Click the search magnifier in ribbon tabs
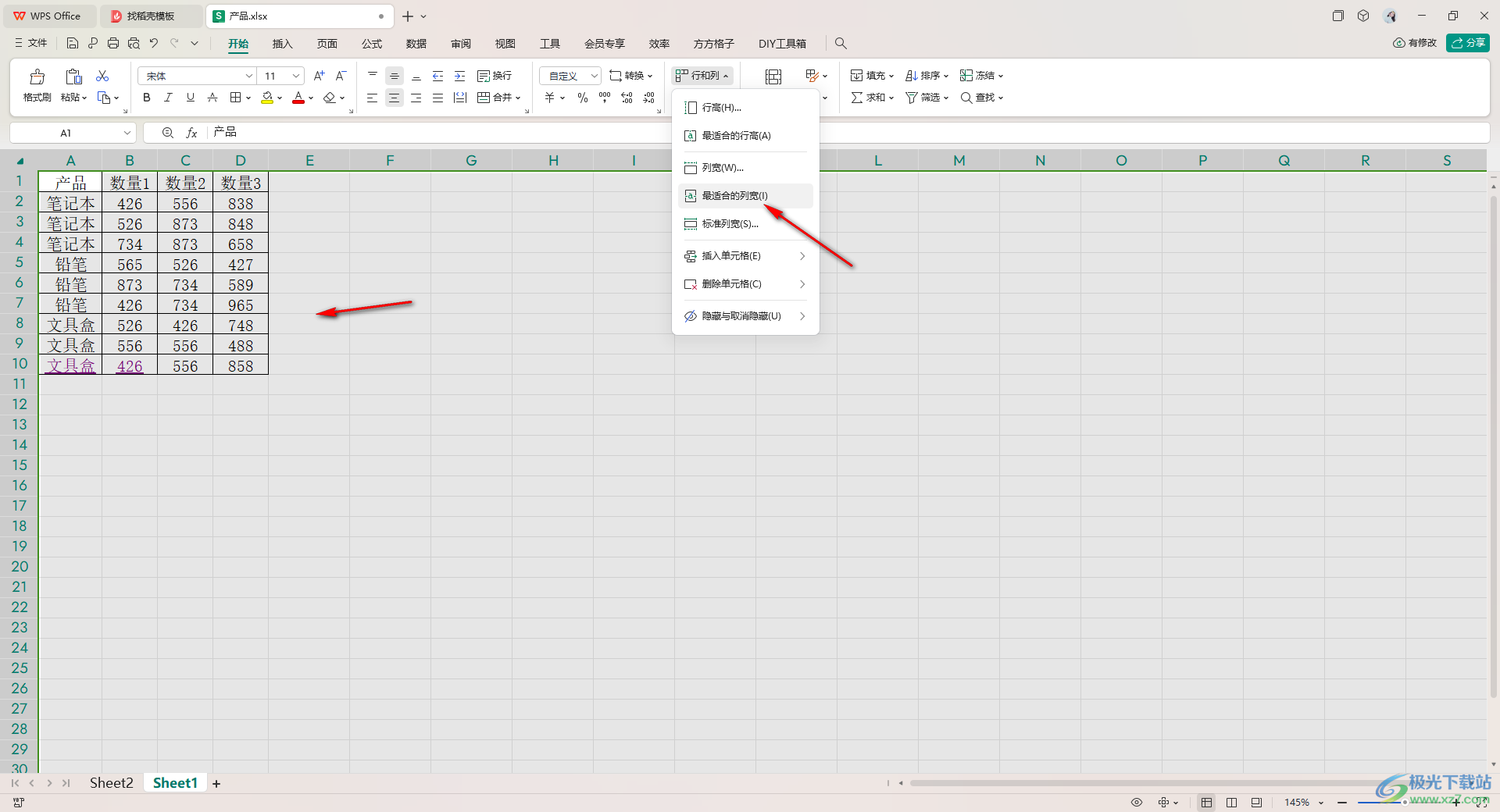The height and width of the screenshot is (812, 1500). (841, 44)
